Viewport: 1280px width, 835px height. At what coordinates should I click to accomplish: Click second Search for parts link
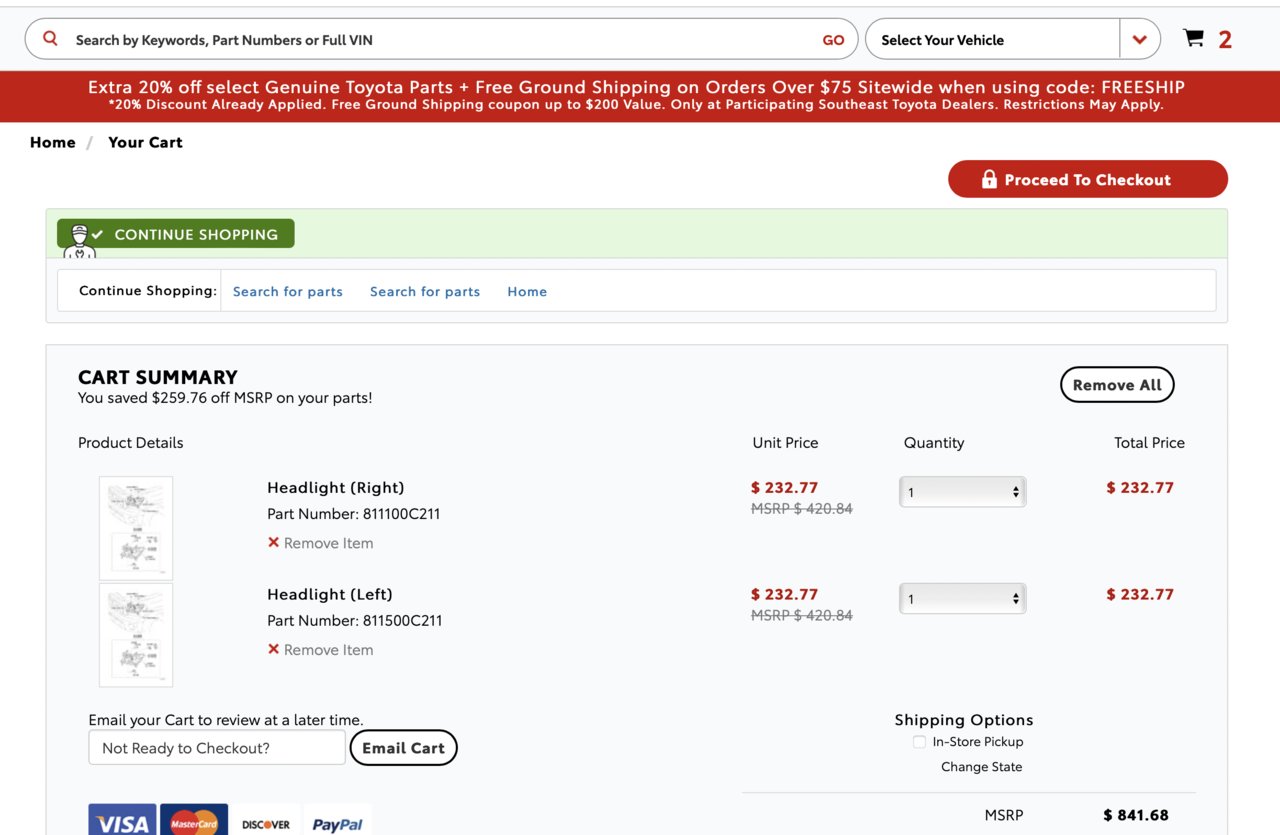click(425, 291)
